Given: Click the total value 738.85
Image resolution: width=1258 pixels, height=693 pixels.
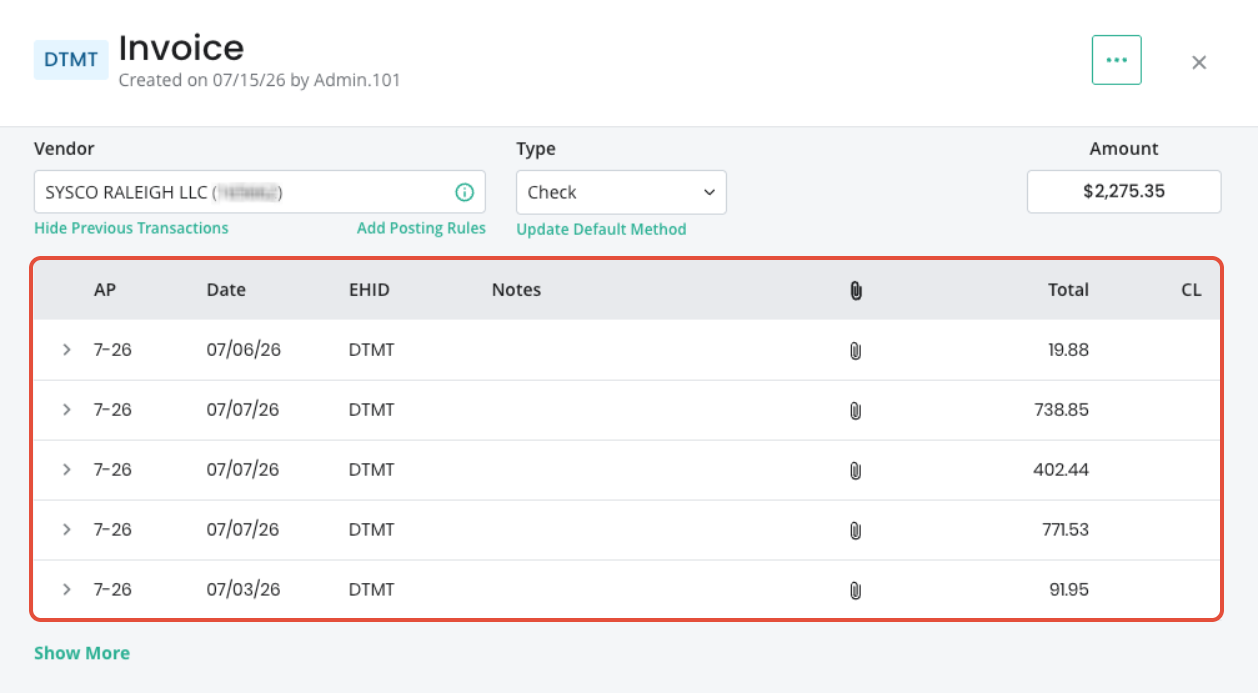Looking at the screenshot, I should [1062, 410].
